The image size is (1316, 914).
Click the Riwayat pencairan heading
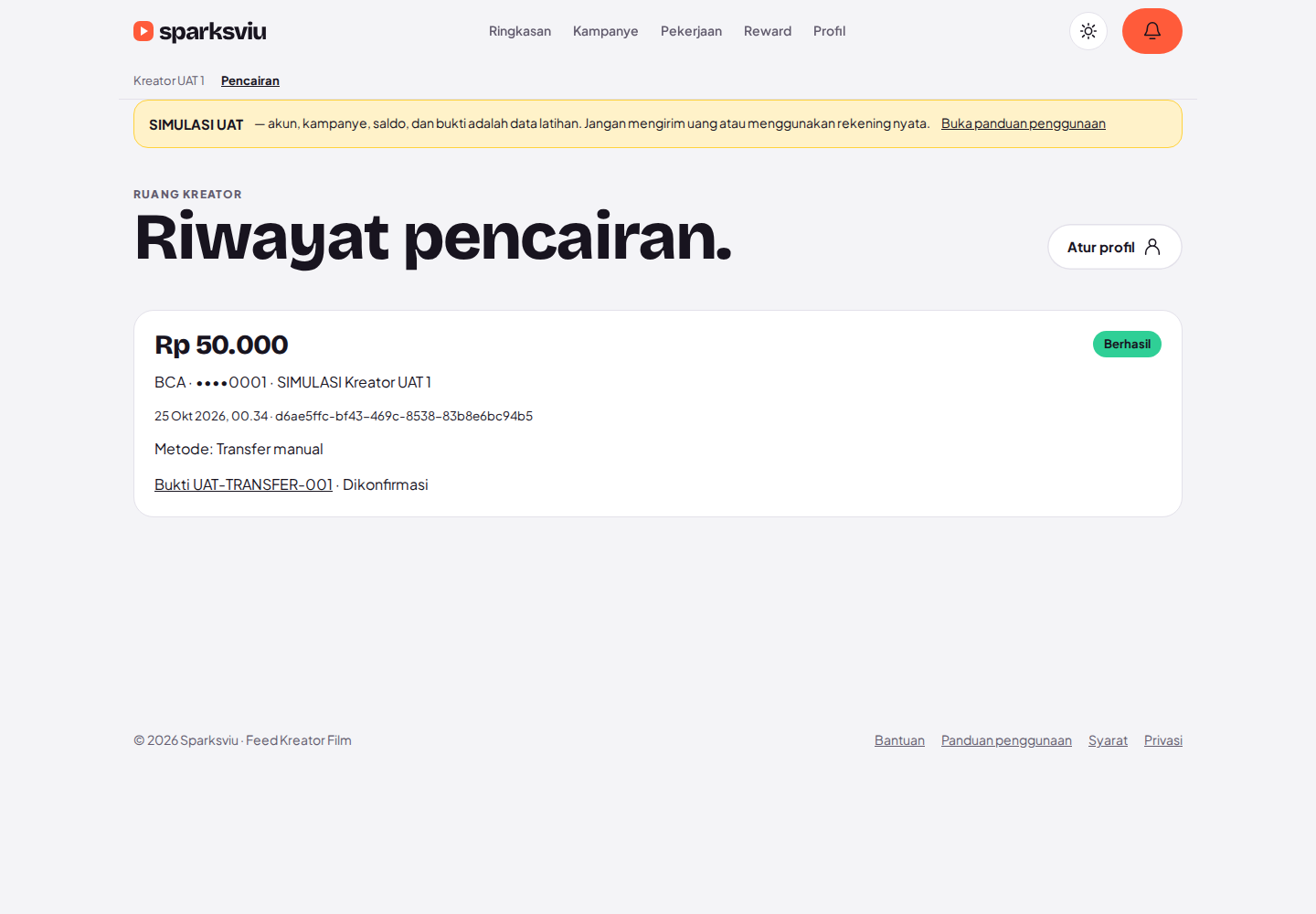(x=433, y=238)
